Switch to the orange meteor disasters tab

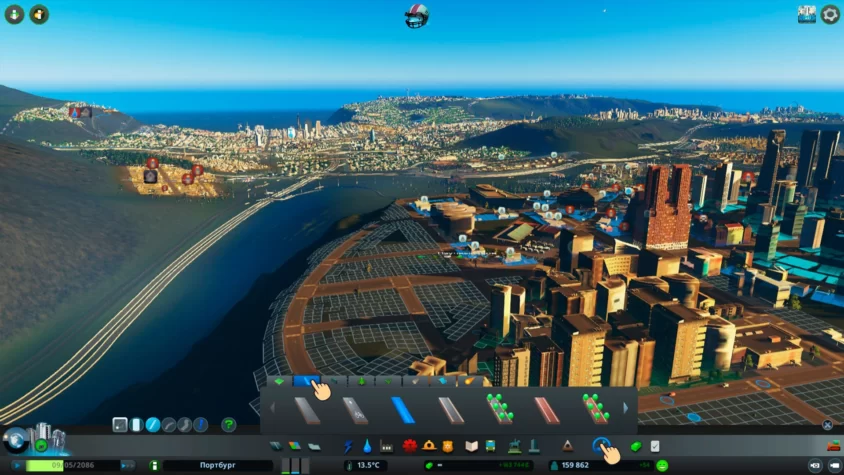pyautogui.click(x=470, y=381)
